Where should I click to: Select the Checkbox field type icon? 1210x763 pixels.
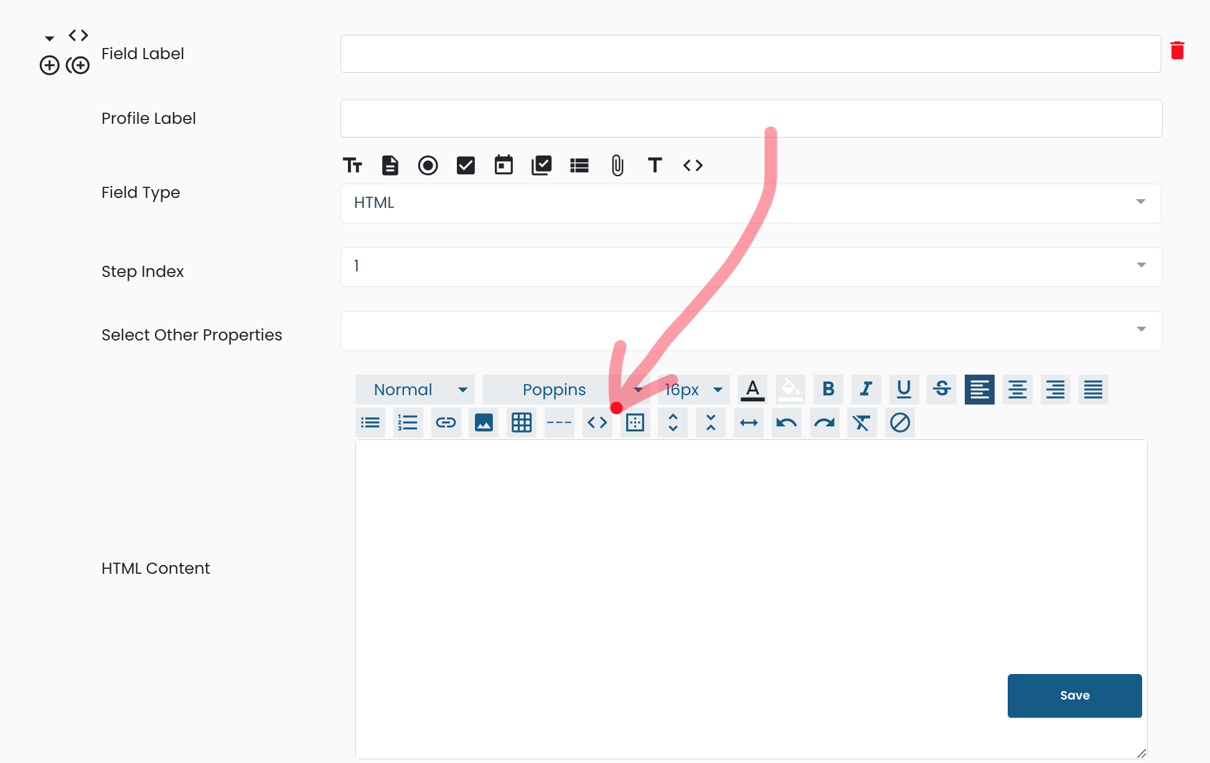click(x=465, y=165)
